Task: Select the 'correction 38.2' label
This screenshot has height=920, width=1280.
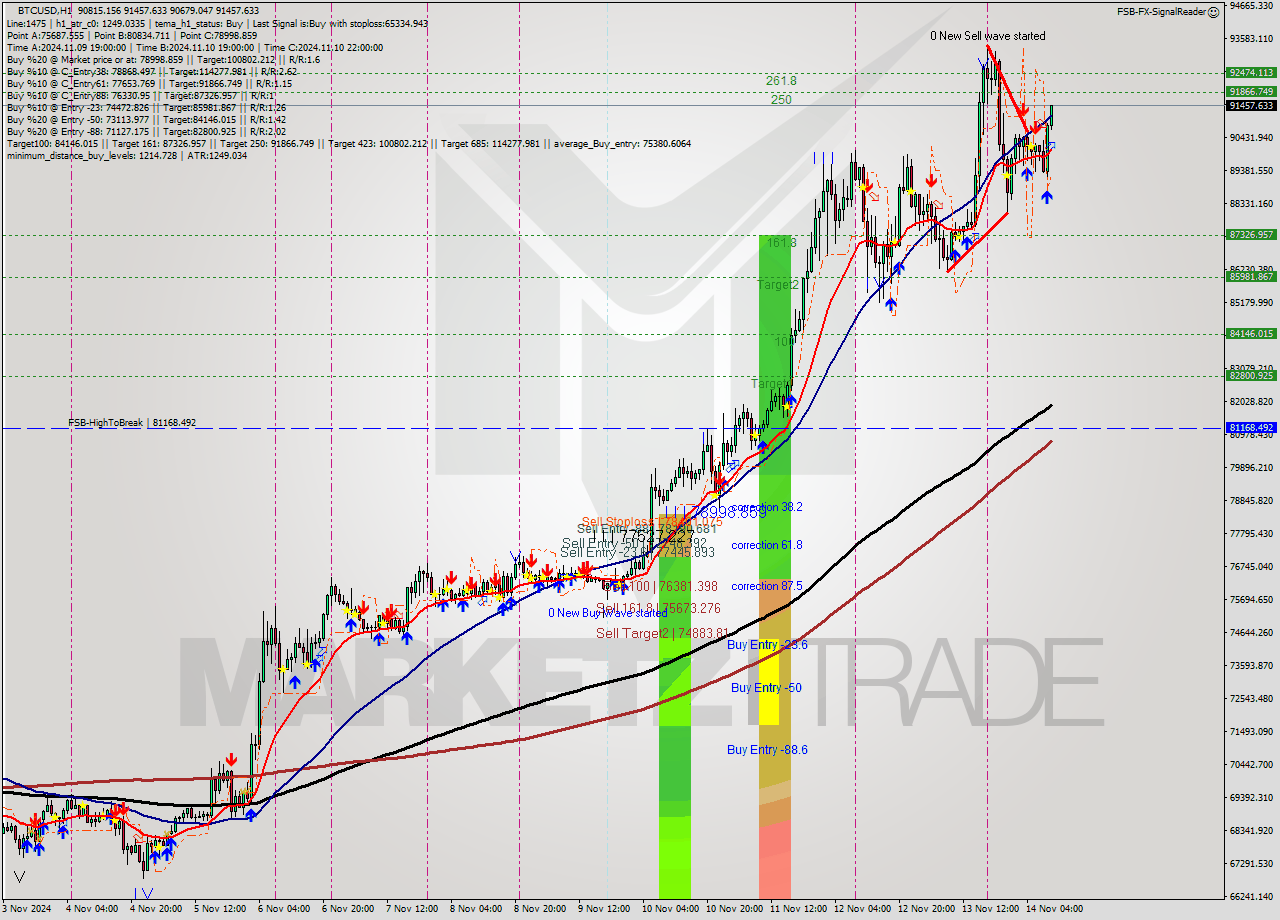Action: [767, 507]
